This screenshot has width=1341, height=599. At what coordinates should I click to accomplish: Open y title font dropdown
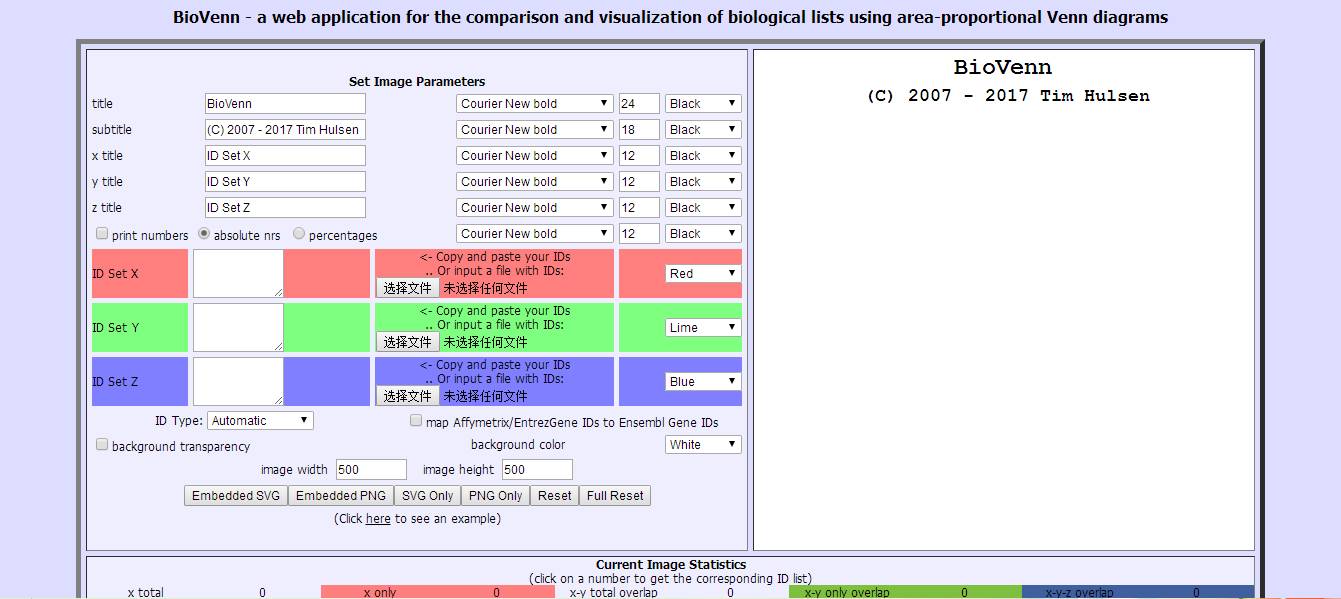click(535, 181)
